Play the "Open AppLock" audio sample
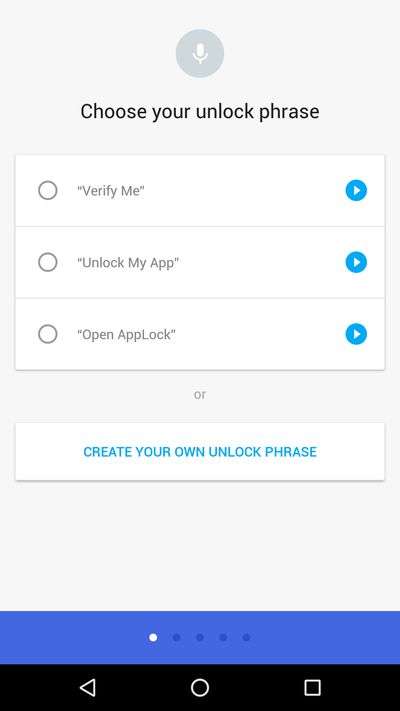 point(356,334)
